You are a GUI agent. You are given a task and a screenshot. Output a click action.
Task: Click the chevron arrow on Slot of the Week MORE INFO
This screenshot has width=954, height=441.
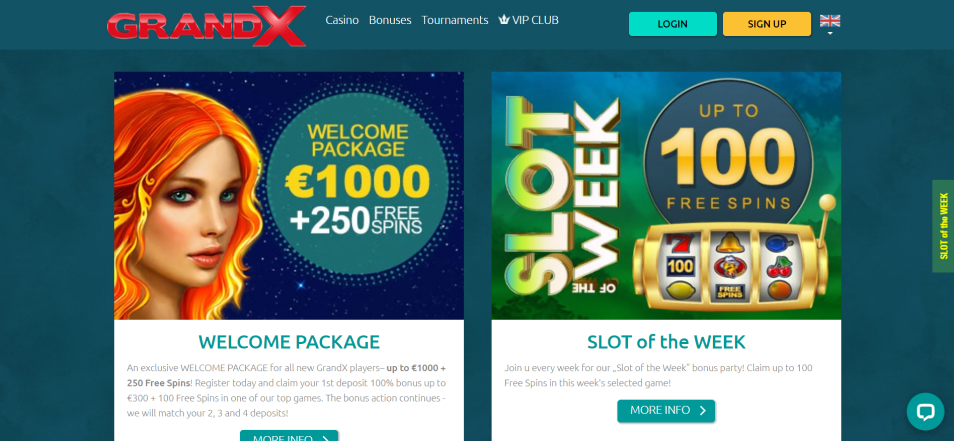[703, 411]
